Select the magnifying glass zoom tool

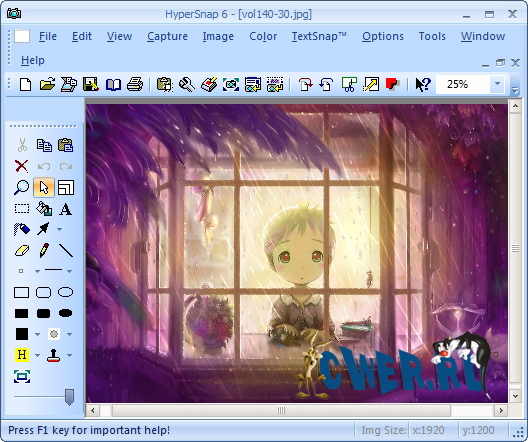coord(21,188)
